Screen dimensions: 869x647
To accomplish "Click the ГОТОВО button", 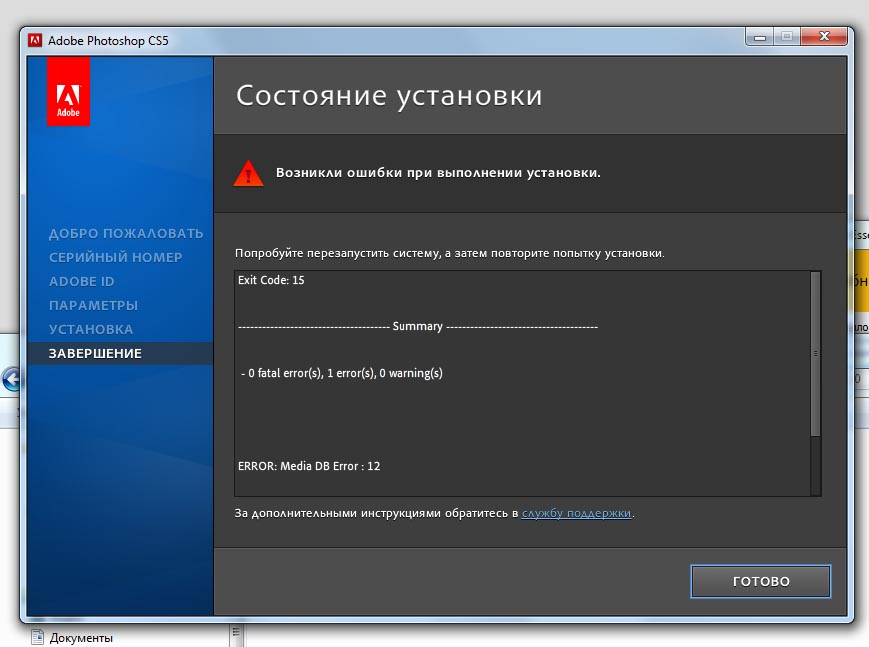I will click(760, 581).
